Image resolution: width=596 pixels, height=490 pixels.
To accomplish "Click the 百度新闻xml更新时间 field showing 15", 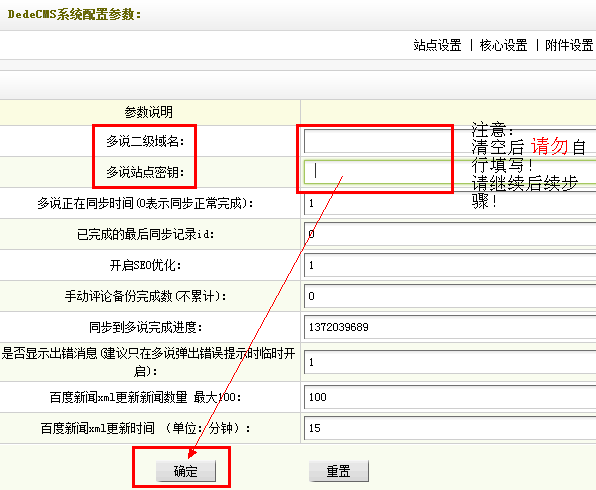I will [450, 428].
